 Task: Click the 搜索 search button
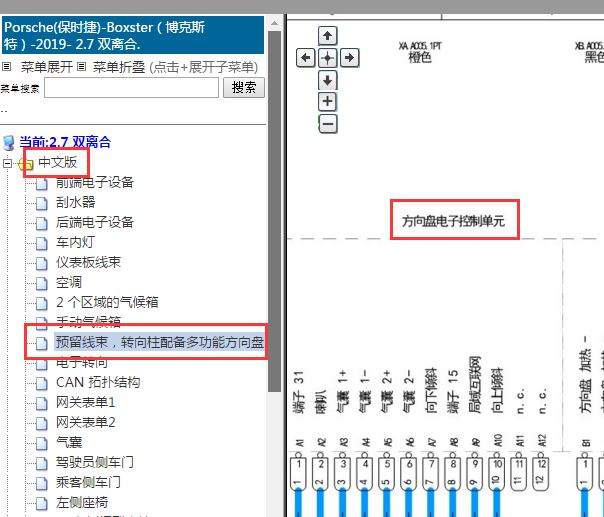coord(244,87)
